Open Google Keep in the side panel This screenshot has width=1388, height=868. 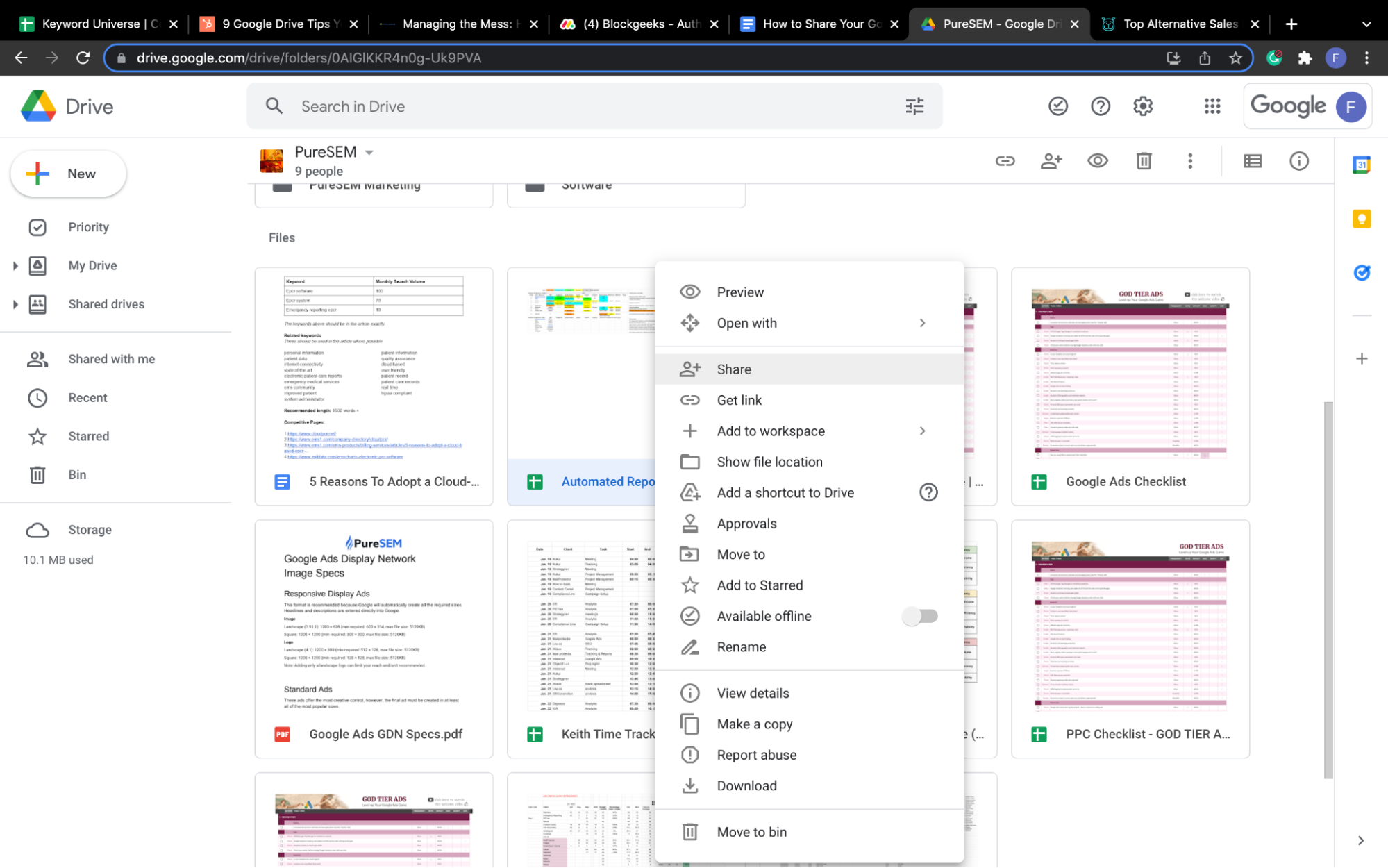click(x=1361, y=219)
